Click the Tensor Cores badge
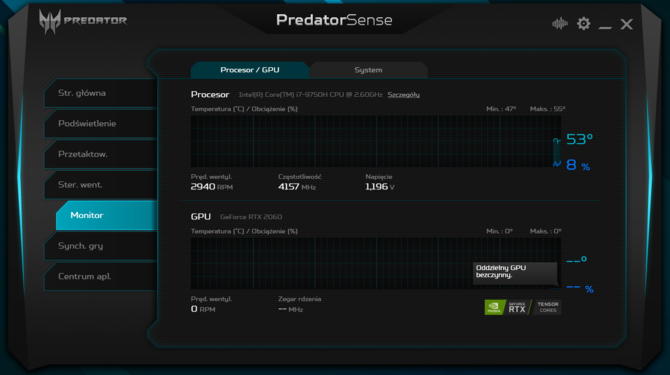The width and height of the screenshot is (670, 375). click(x=547, y=307)
